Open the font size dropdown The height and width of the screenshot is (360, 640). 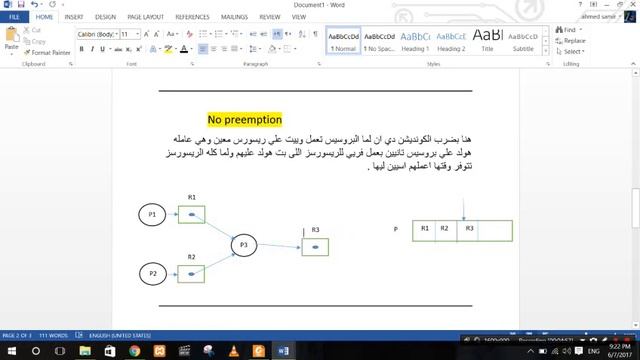pos(138,34)
